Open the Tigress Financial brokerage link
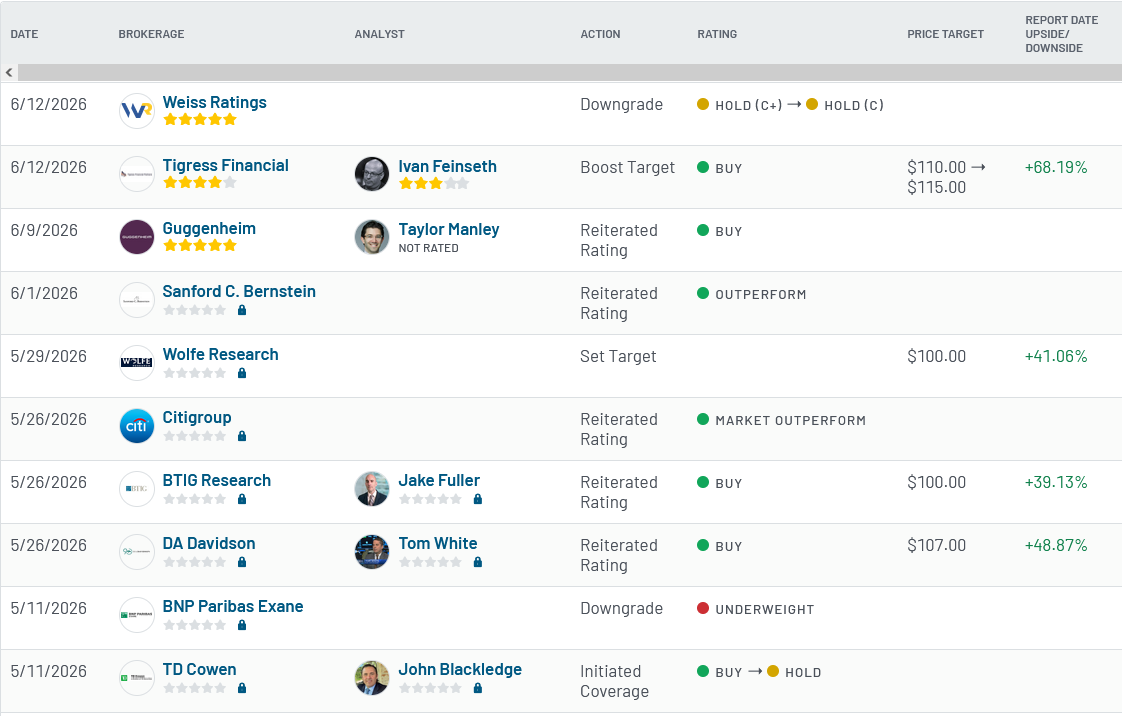Image resolution: width=1122 pixels, height=716 pixels. [225, 165]
